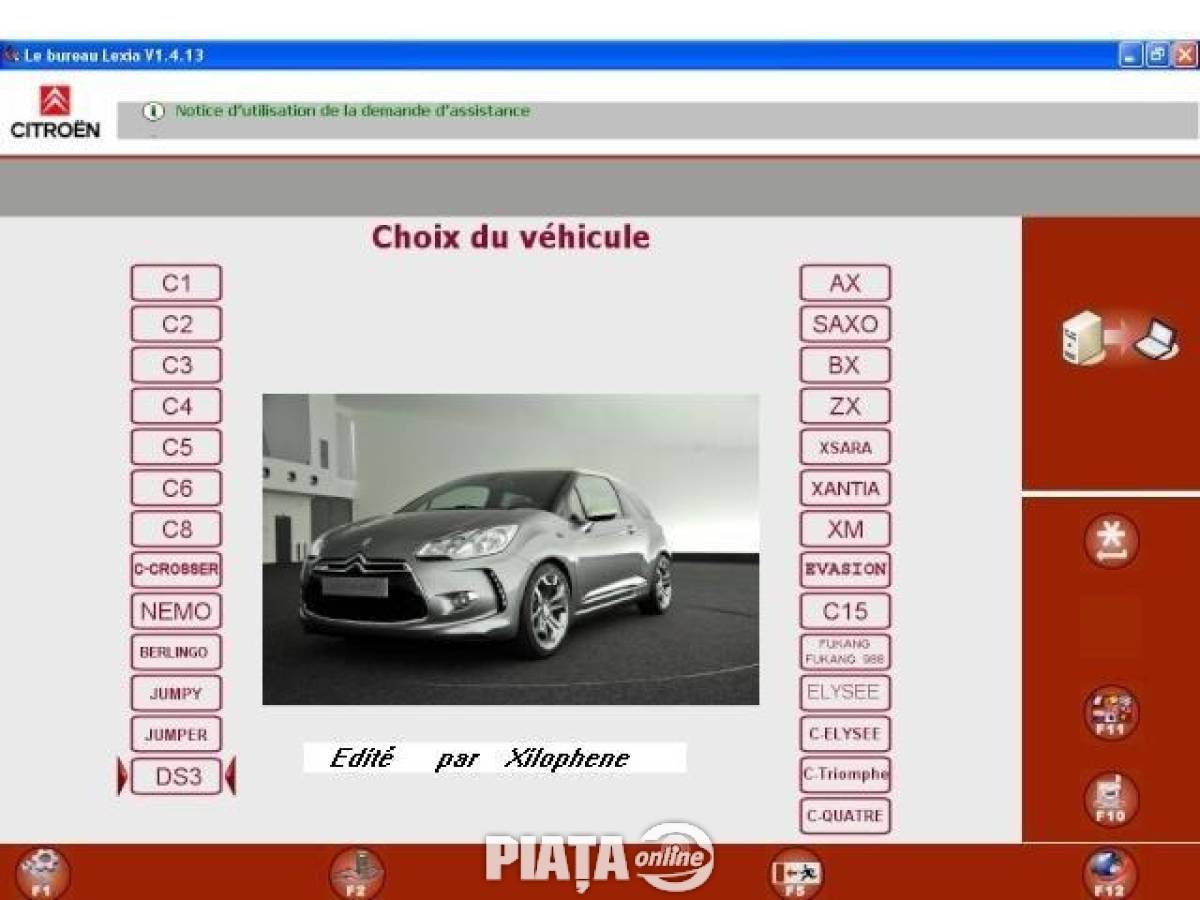Pick the NEMO vehicle button
This screenshot has width=1200, height=900.
tap(176, 611)
